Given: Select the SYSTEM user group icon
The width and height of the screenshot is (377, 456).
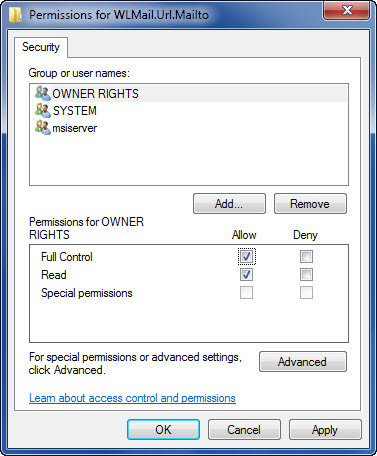Looking at the screenshot, I should 43,110.
